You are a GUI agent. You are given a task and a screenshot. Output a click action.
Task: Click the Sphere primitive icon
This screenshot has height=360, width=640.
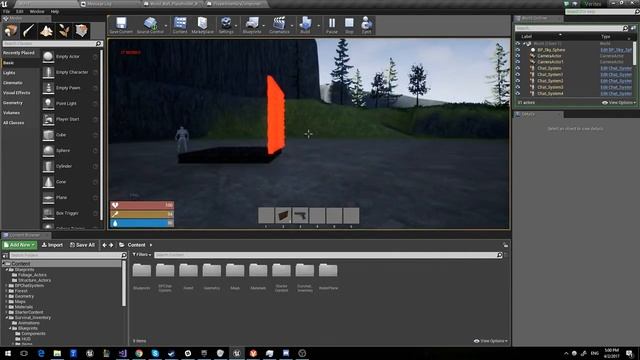coord(48,151)
